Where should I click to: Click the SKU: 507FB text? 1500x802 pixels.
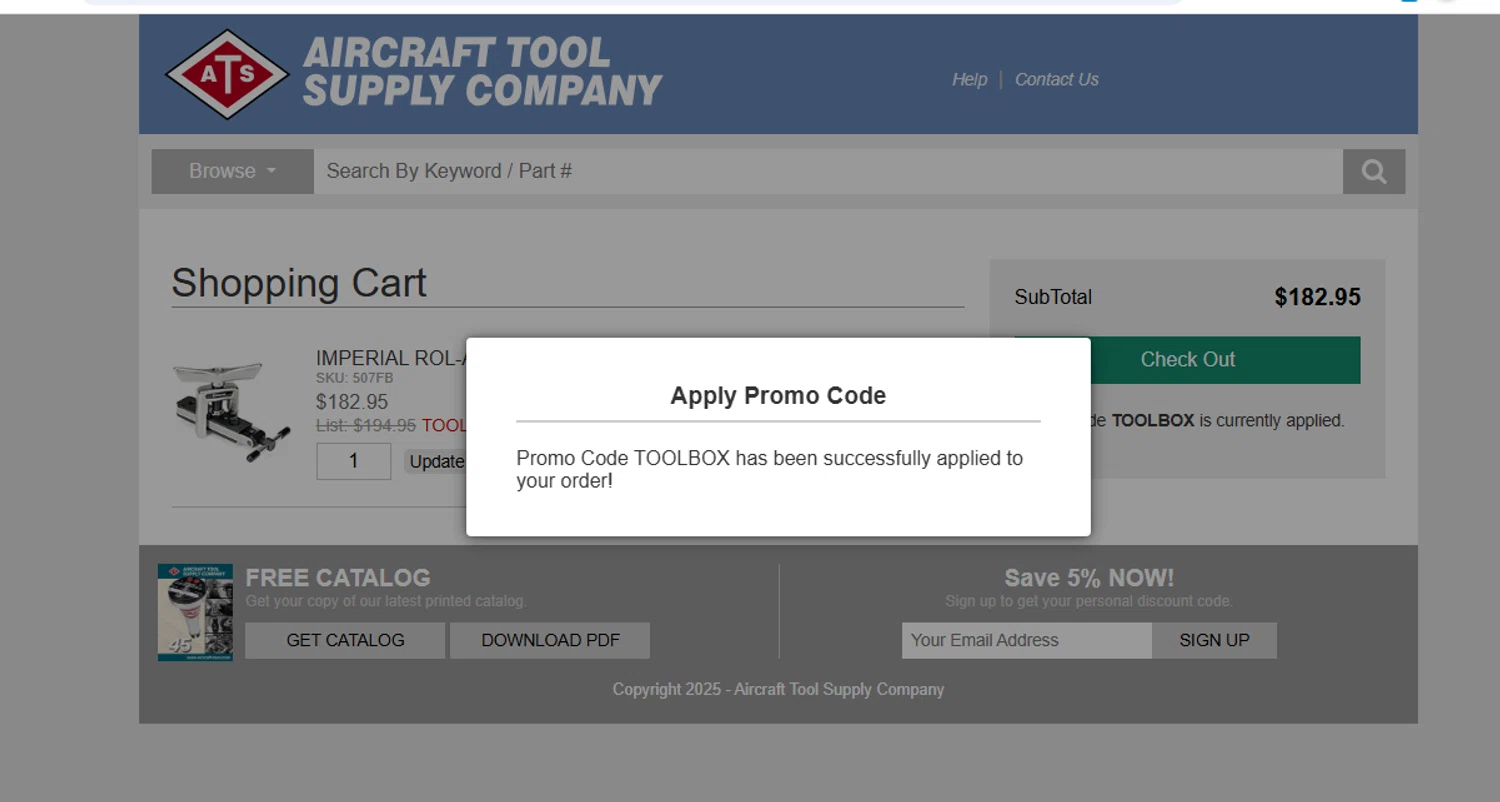[x=355, y=379]
